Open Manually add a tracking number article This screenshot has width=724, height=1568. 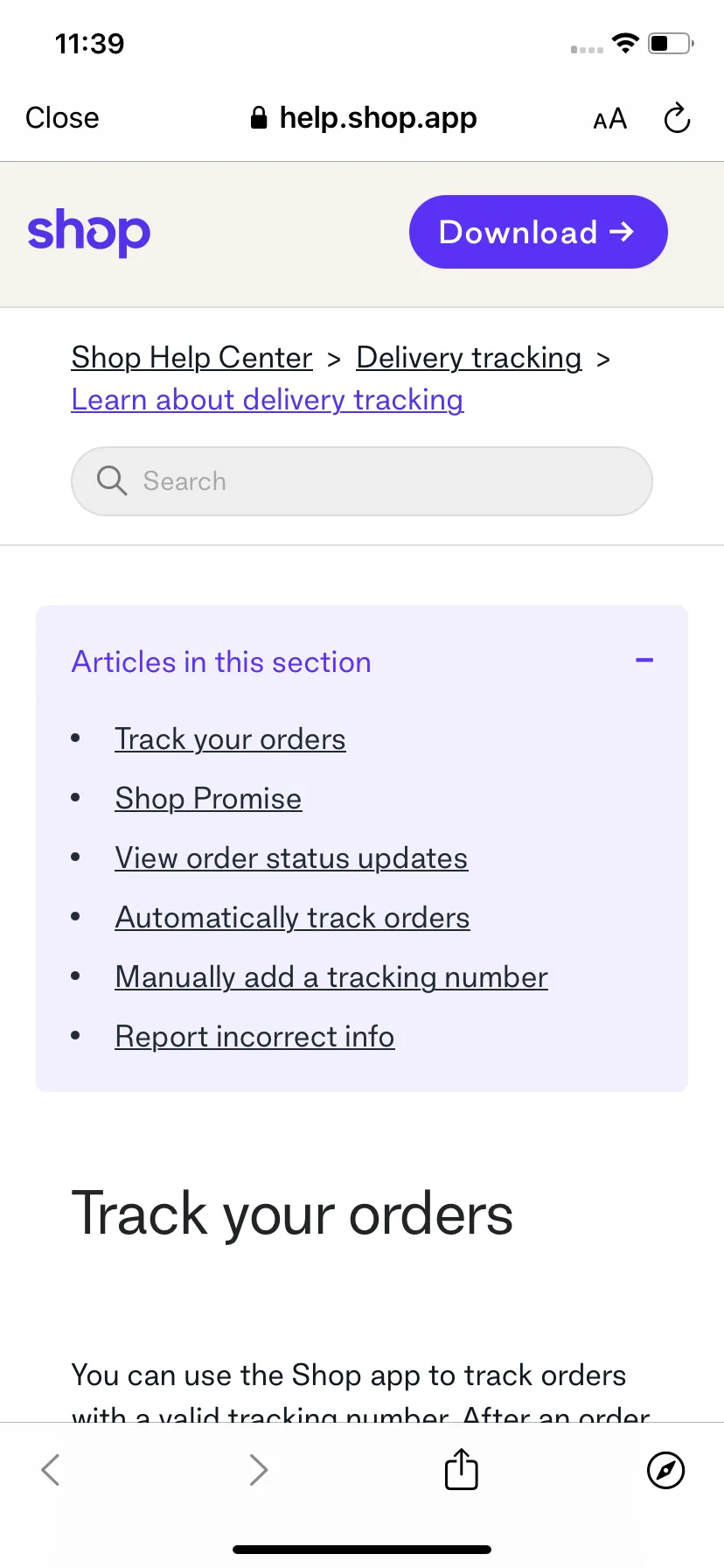point(331,977)
